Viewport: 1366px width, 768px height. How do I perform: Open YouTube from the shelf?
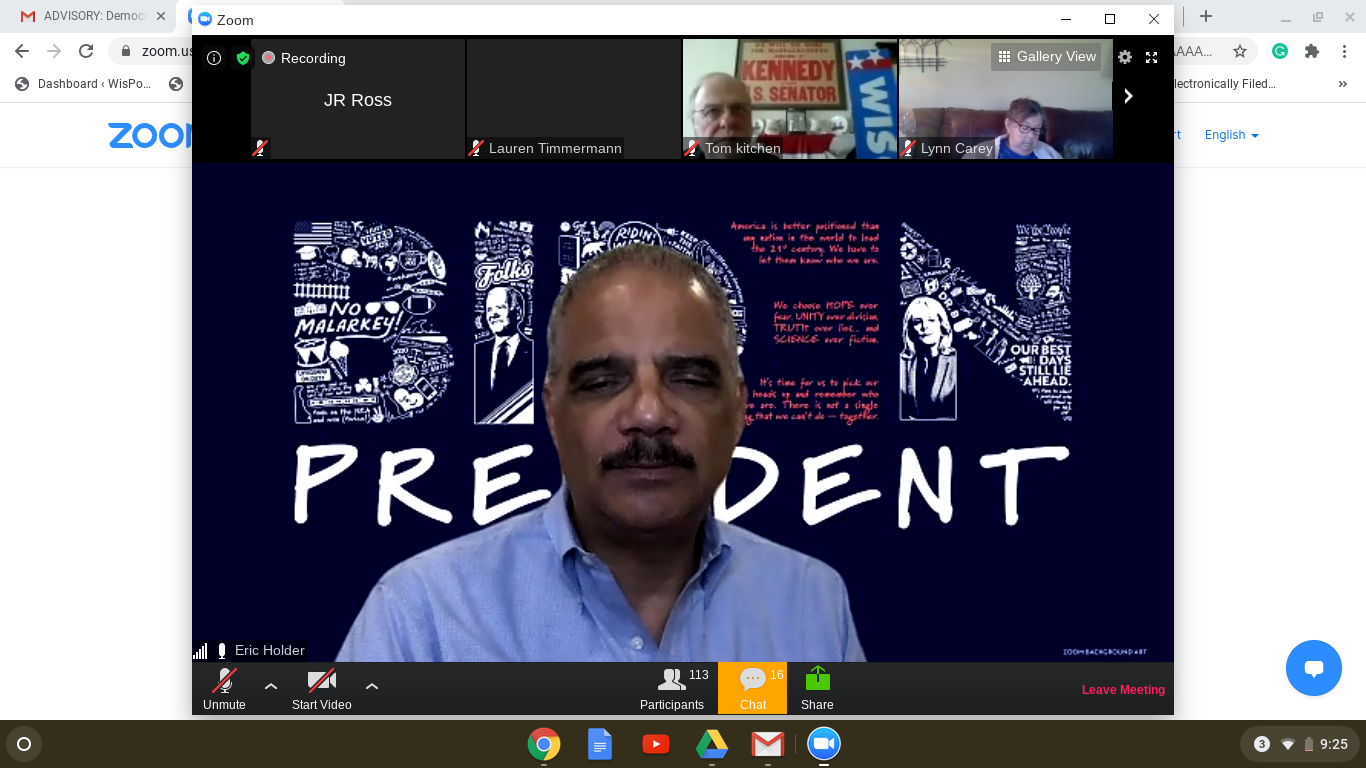(x=656, y=744)
